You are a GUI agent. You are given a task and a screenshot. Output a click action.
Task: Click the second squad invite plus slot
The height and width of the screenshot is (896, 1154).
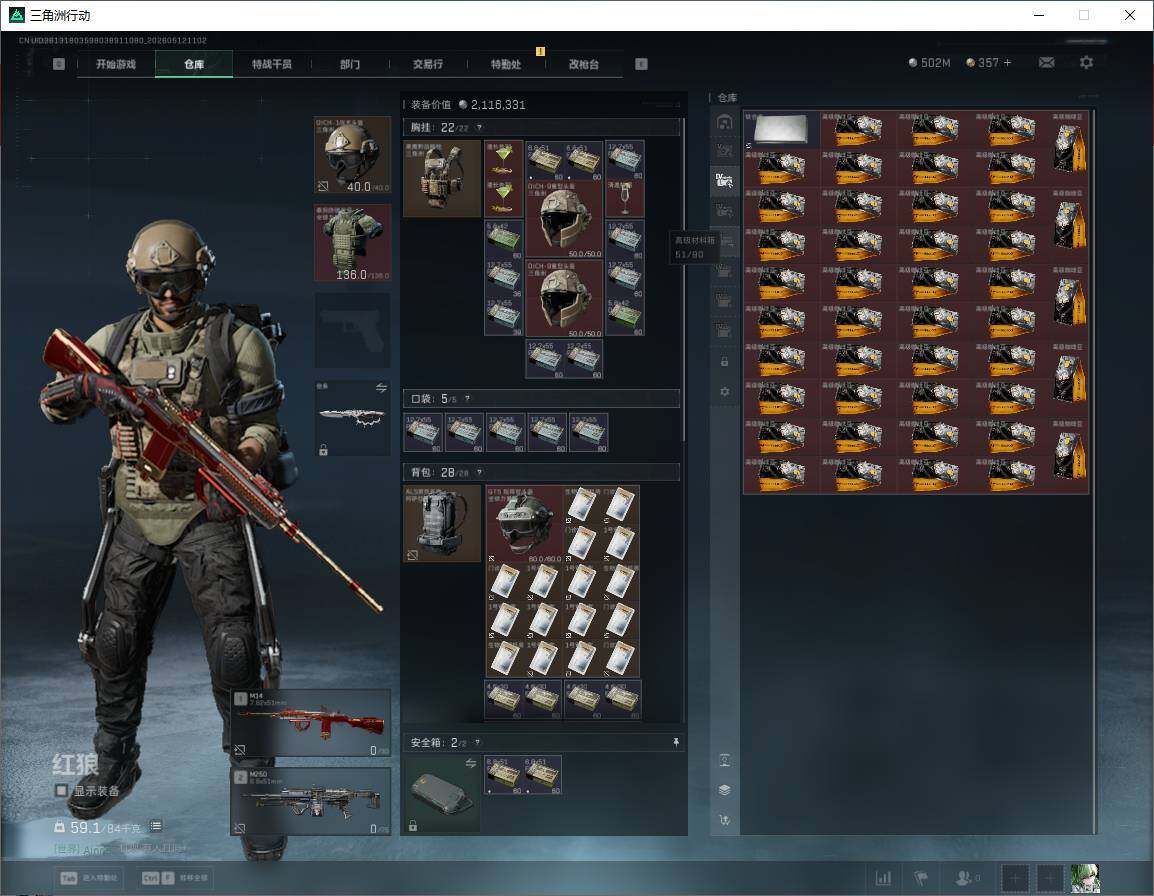tap(1049, 878)
